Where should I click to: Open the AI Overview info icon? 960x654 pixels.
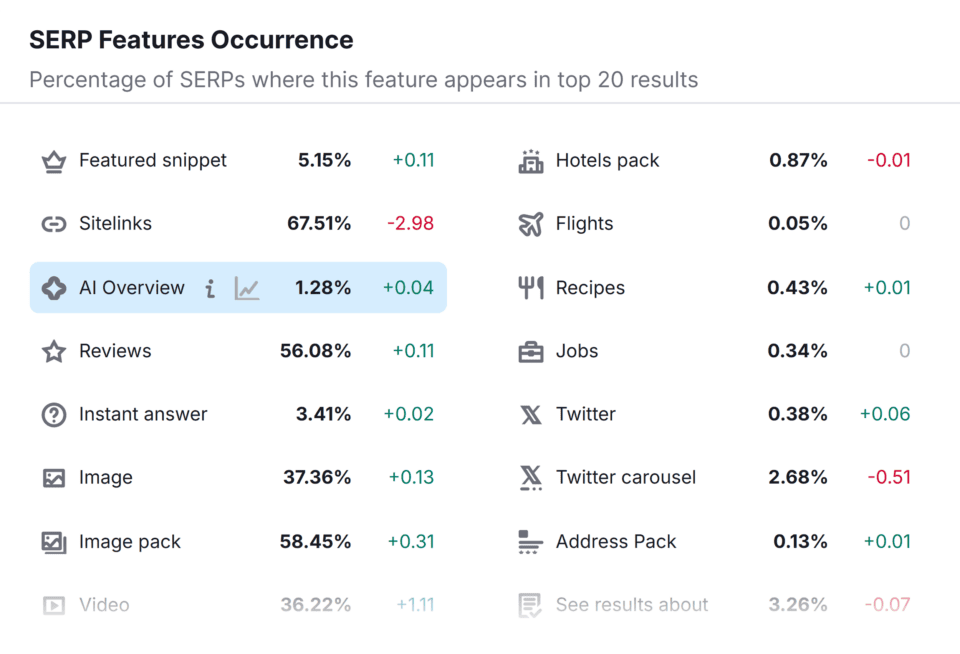coord(210,289)
